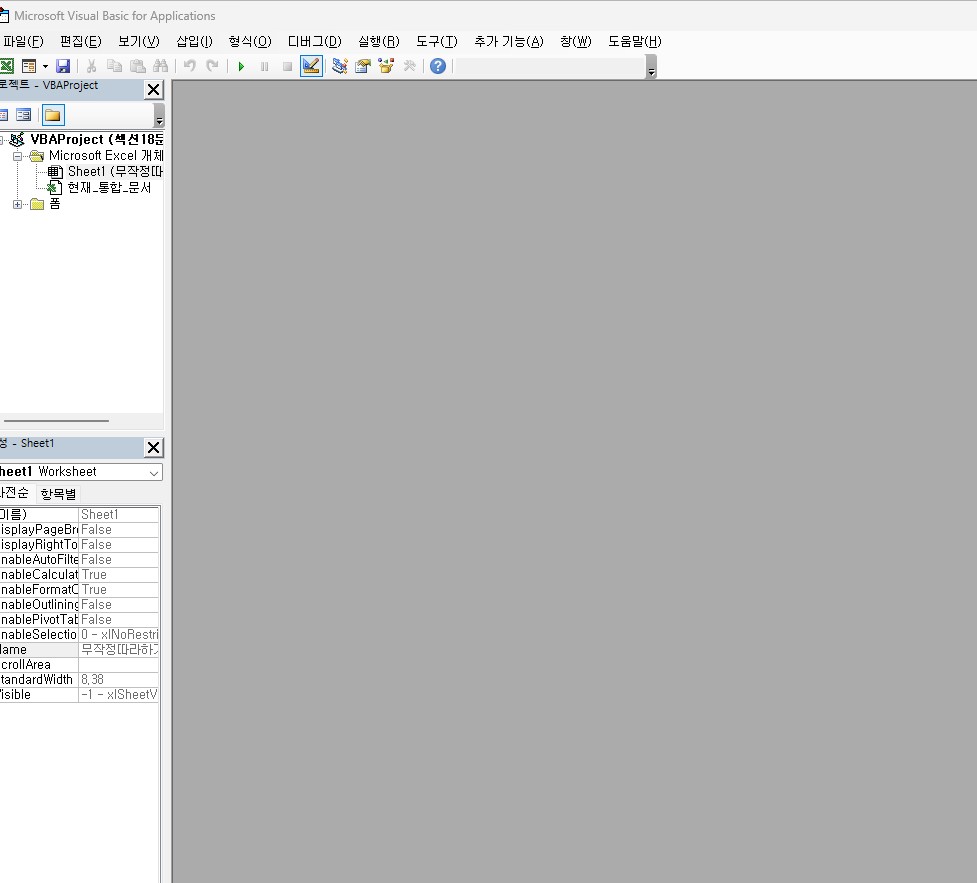Screen dimensions: 977x883
Task: Open the 도구(T) menu
Action: point(436,41)
